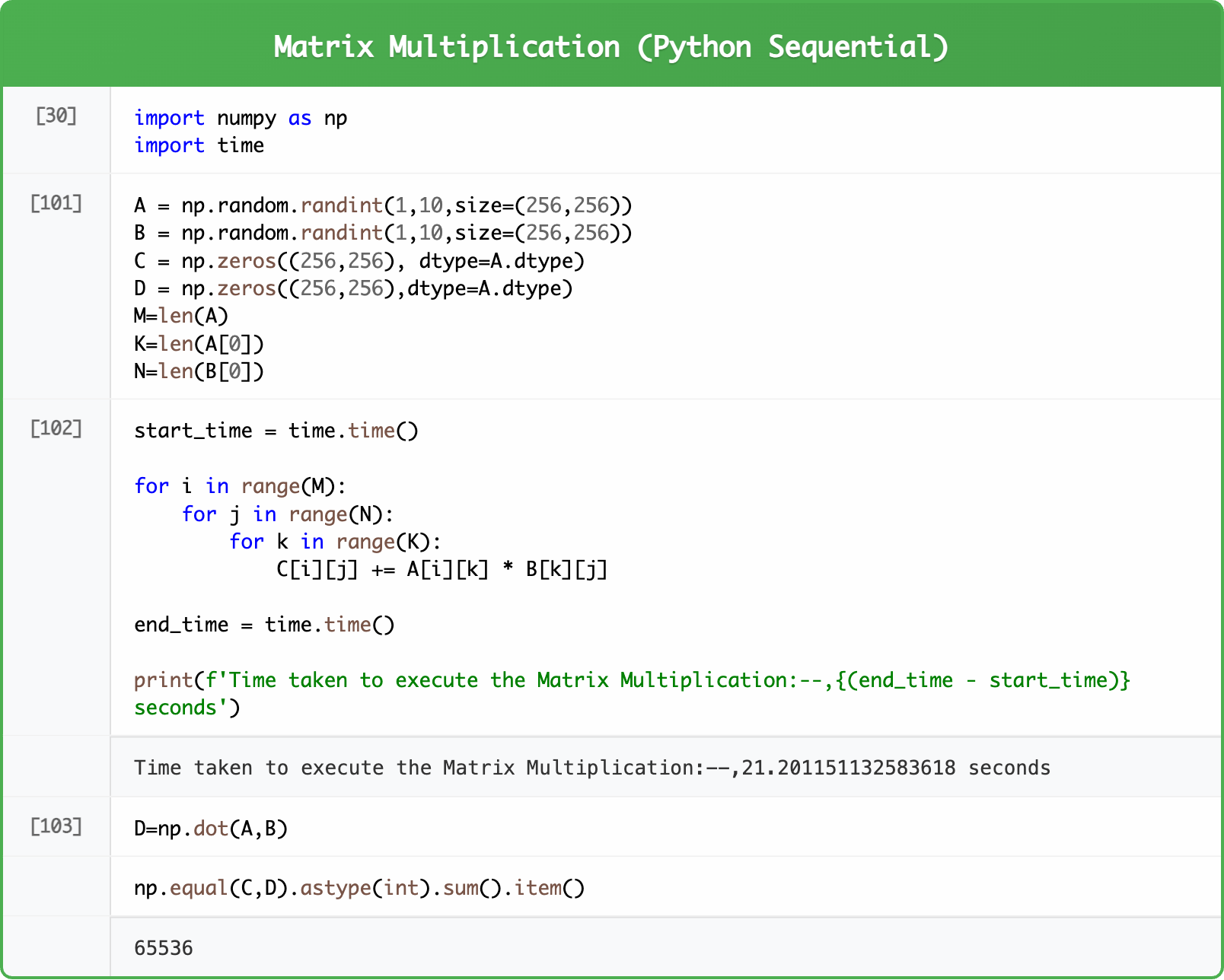
Task: Click the line 'for j in range(N):'
Action: click(x=288, y=514)
